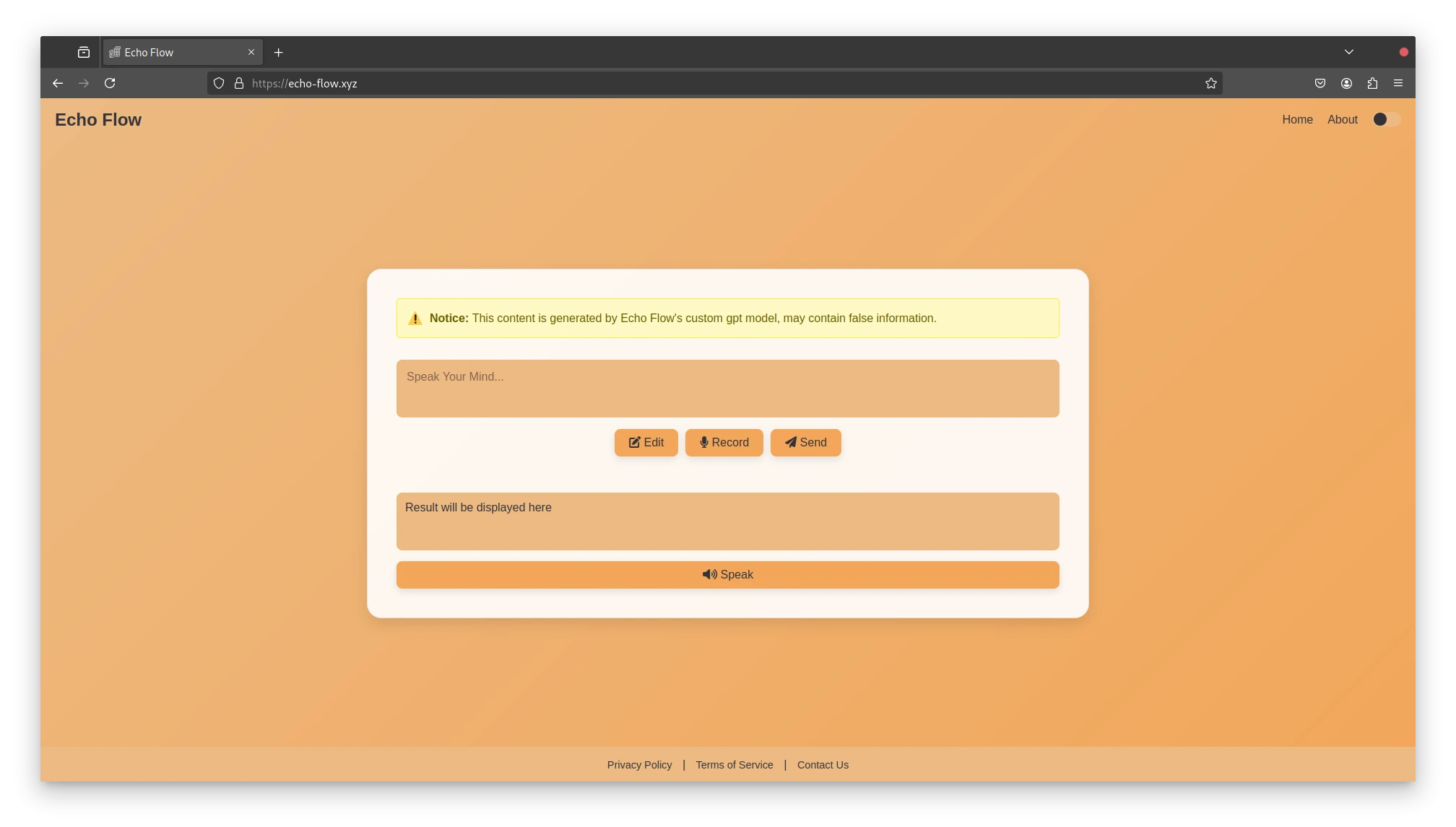
Task: Click the Speak button to read result
Action: (728, 574)
